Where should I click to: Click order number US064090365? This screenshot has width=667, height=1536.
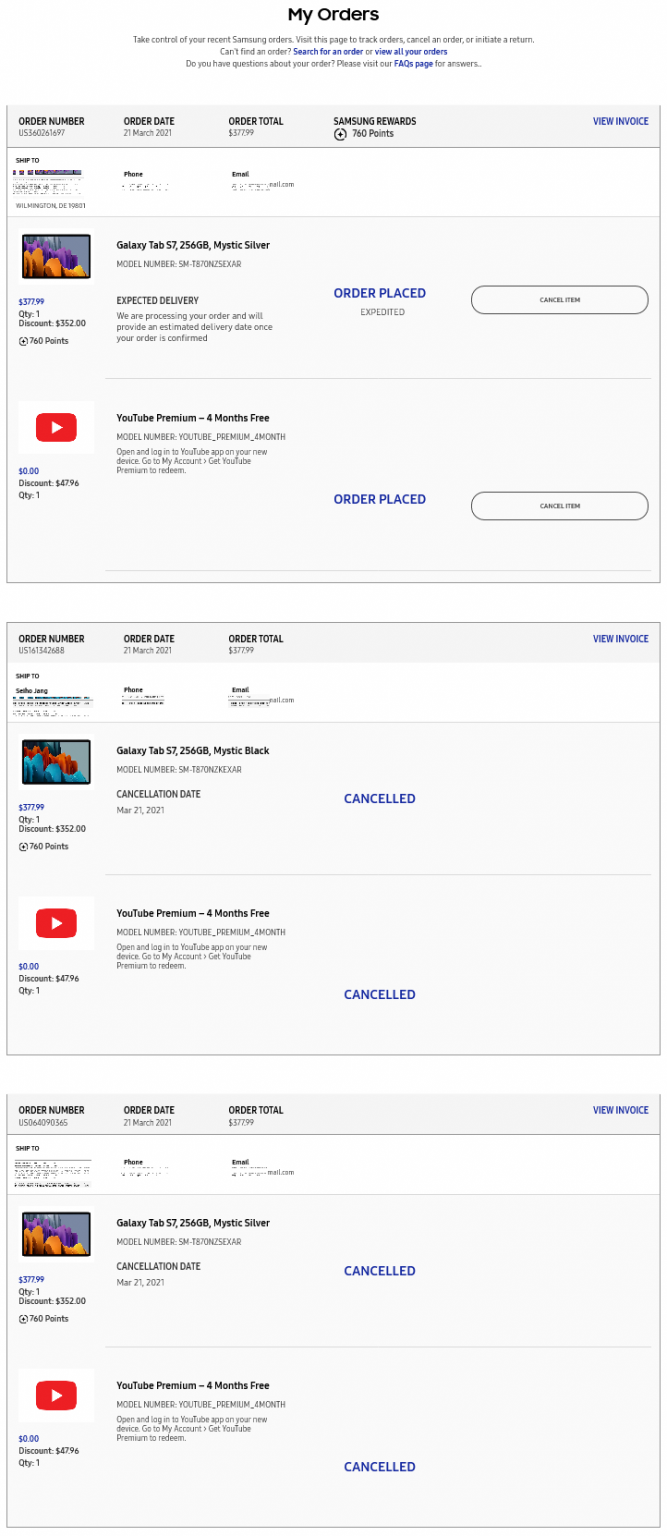click(41, 1122)
